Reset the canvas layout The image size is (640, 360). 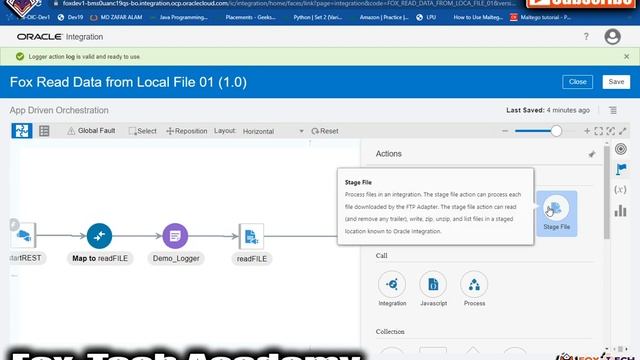[x=325, y=131]
